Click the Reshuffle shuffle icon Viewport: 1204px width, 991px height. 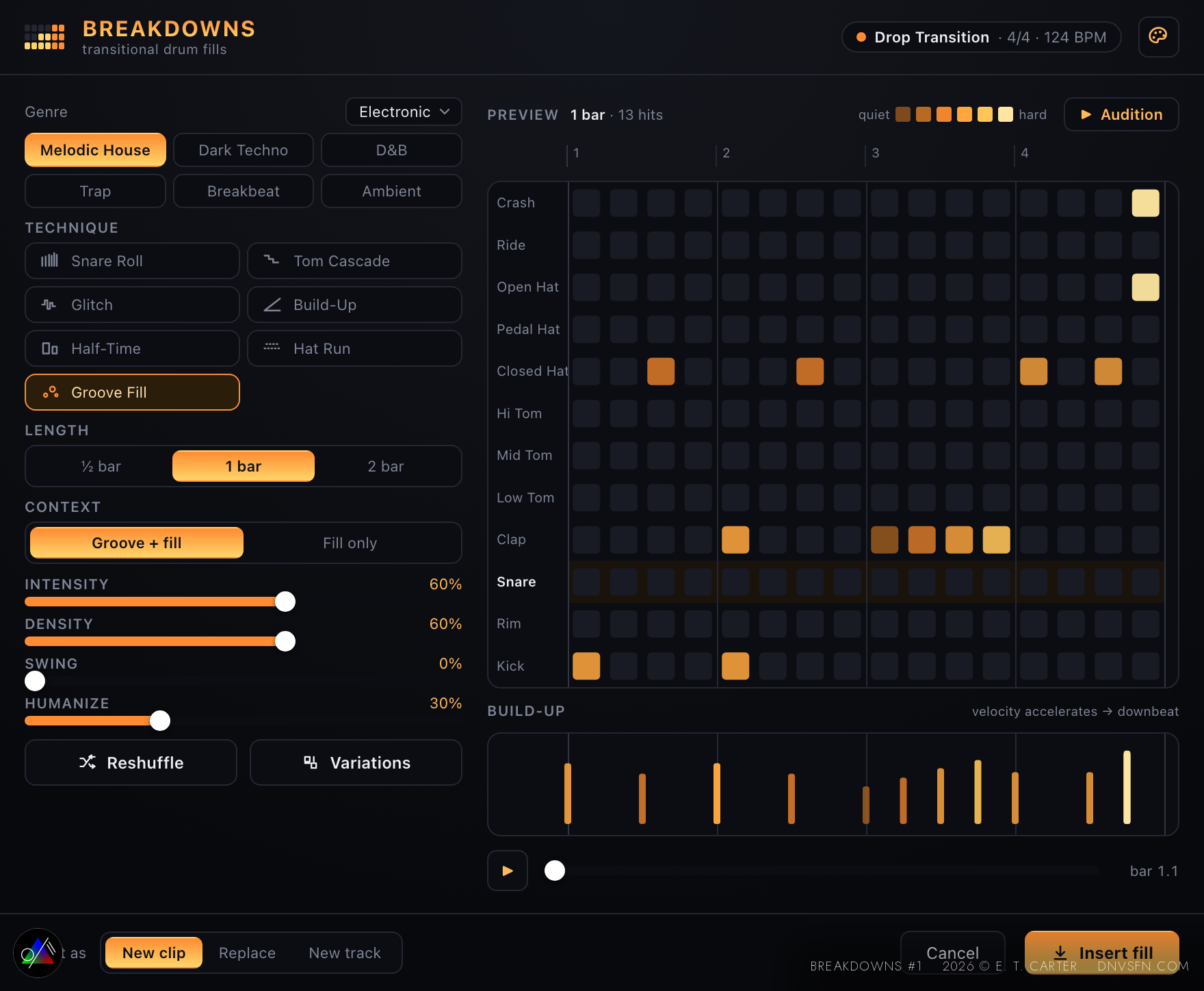pos(87,762)
